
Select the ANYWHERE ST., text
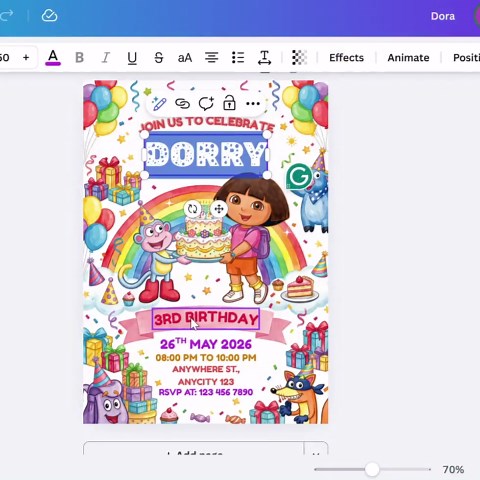tap(206, 369)
